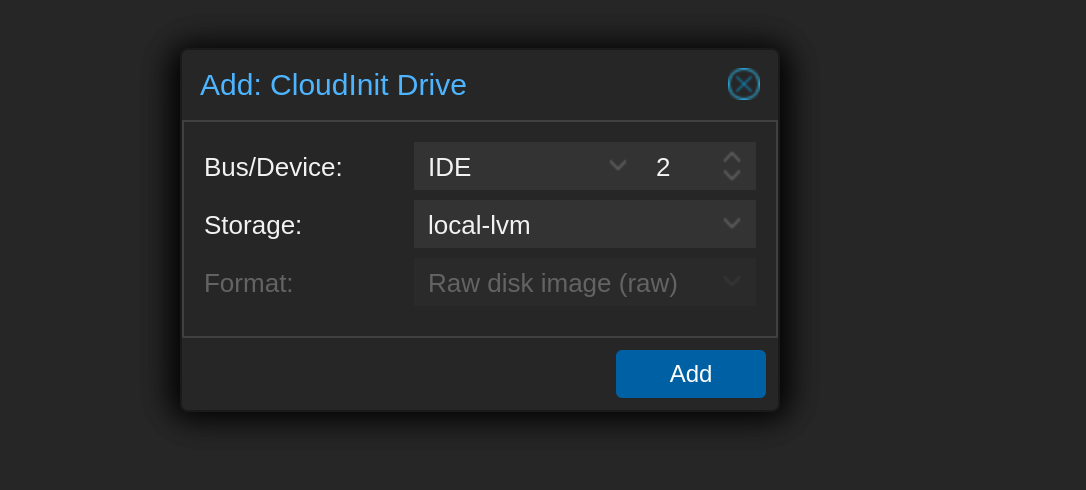Click the gap between IDE arrow and number

pyautogui.click(x=637, y=166)
